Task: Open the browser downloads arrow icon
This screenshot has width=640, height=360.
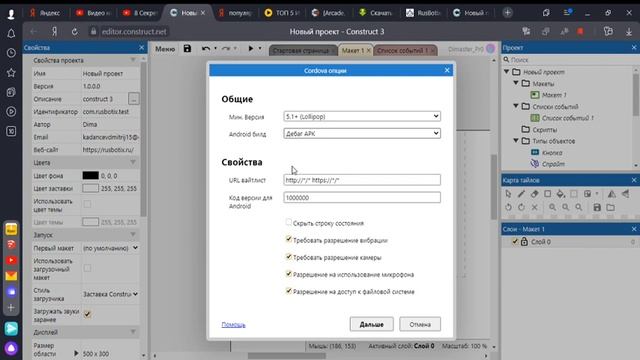Action: [629, 32]
